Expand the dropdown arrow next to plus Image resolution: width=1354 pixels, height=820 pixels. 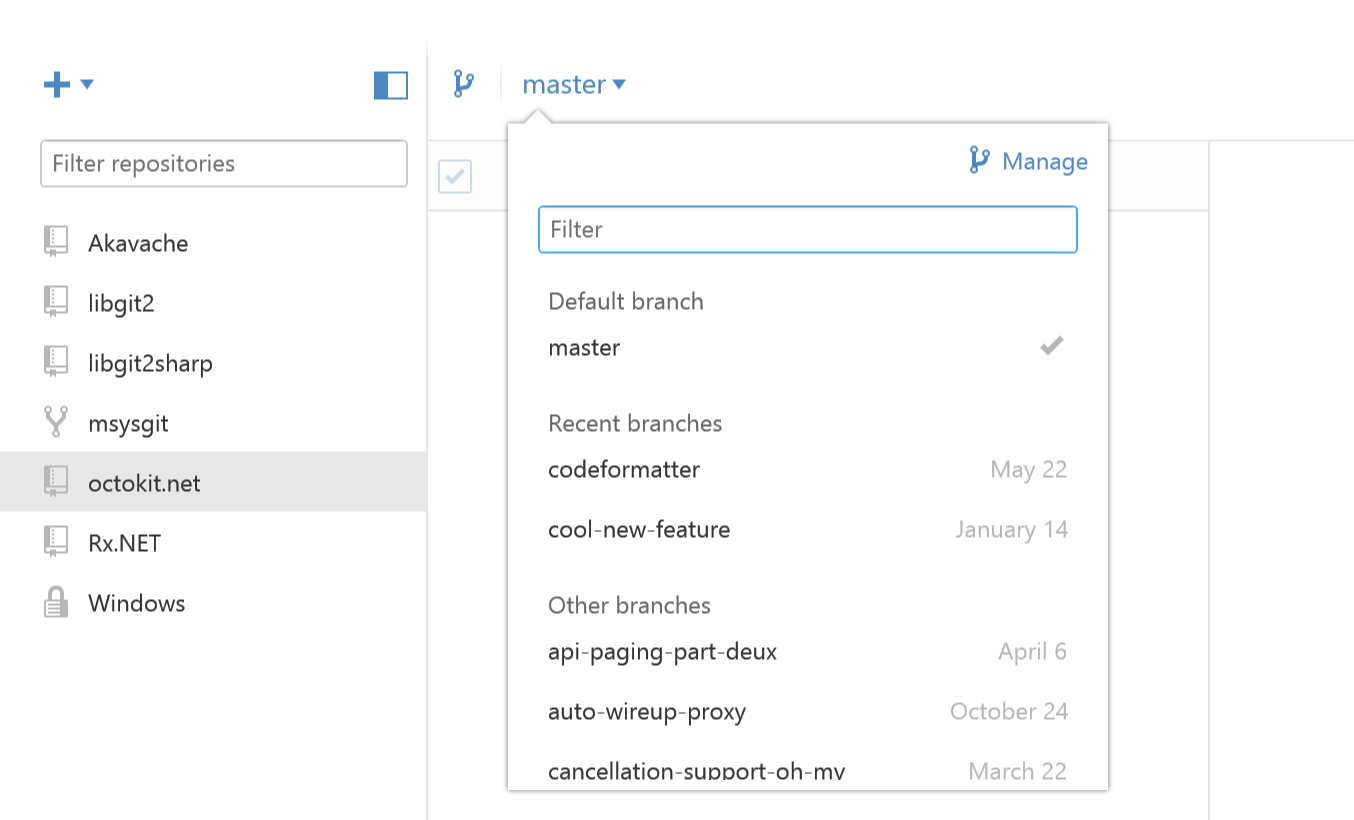87,85
